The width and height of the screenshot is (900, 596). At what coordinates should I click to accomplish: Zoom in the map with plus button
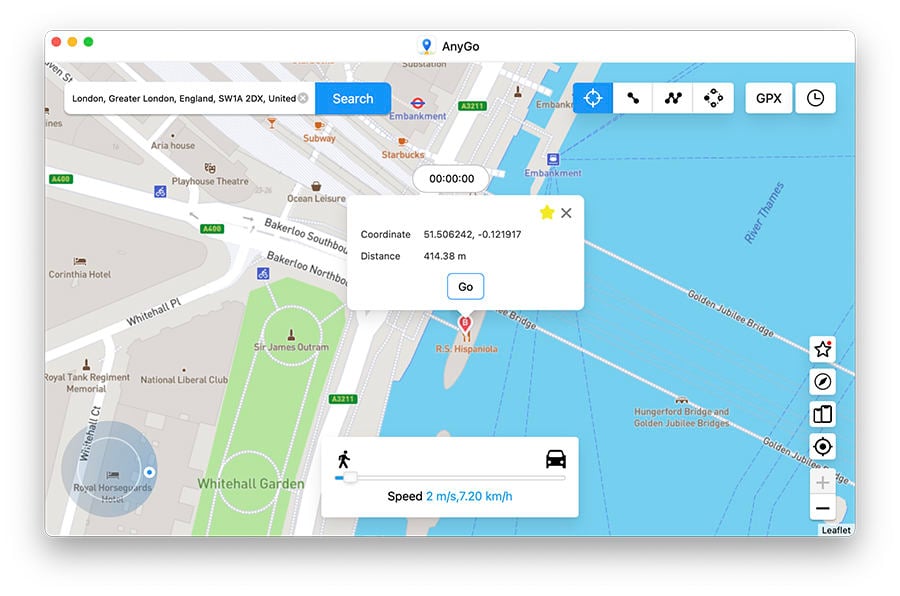822,483
